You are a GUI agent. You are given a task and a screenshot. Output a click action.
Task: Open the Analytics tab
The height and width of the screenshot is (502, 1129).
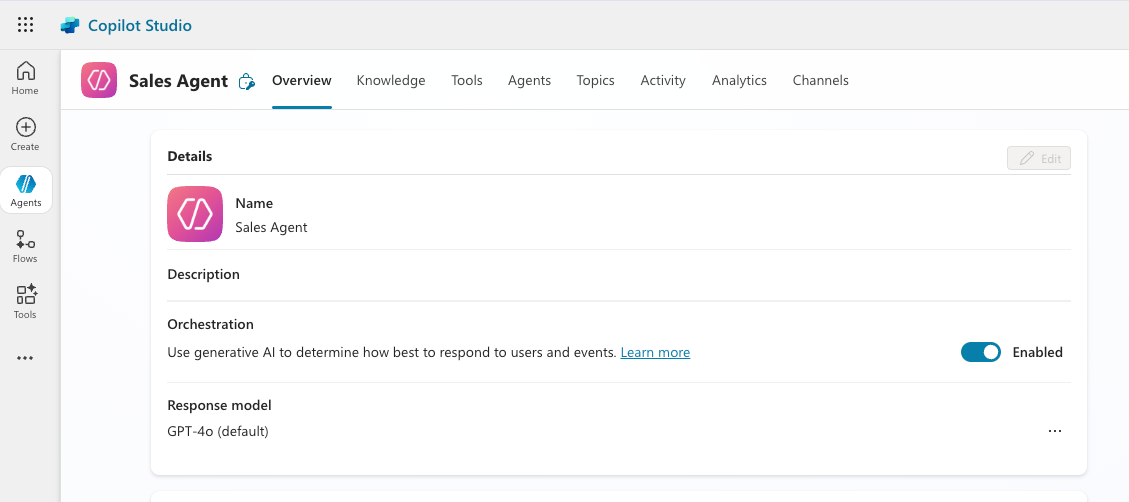739,81
